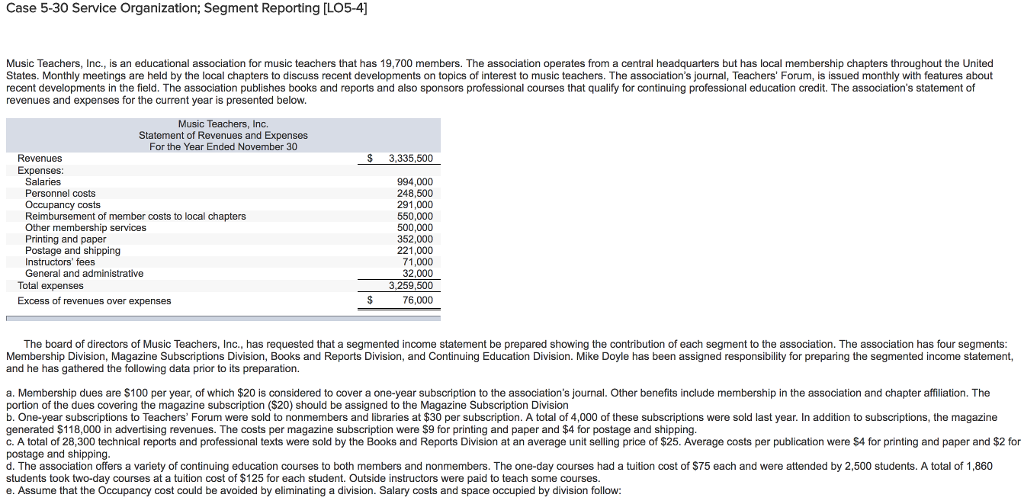Click the line beginning 'e. Assume that the Occupancy cost'
The image size is (1024, 501).
tap(313, 490)
